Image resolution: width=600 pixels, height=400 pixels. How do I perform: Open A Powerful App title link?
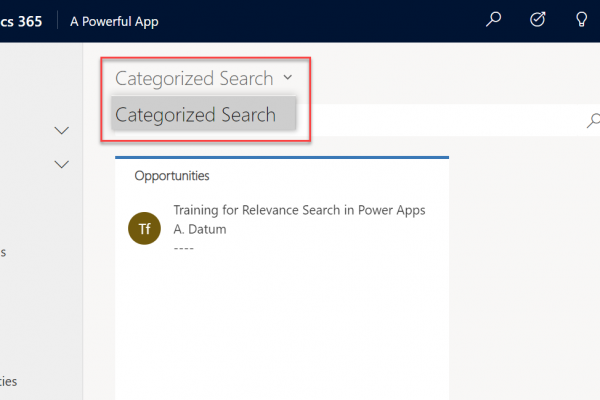coord(114,21)
